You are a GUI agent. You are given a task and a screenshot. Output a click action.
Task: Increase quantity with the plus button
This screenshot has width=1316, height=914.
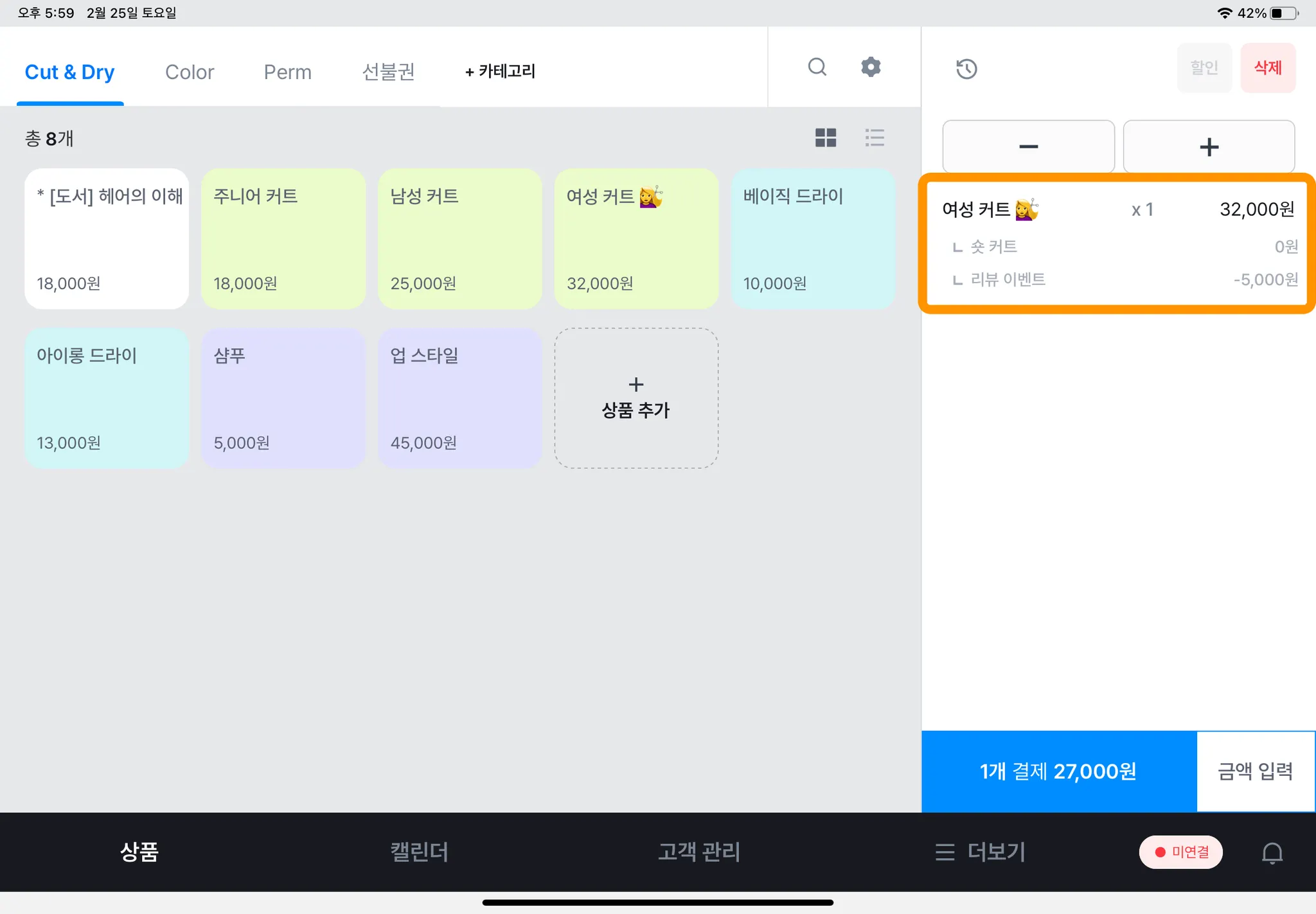coord(1209,146)
